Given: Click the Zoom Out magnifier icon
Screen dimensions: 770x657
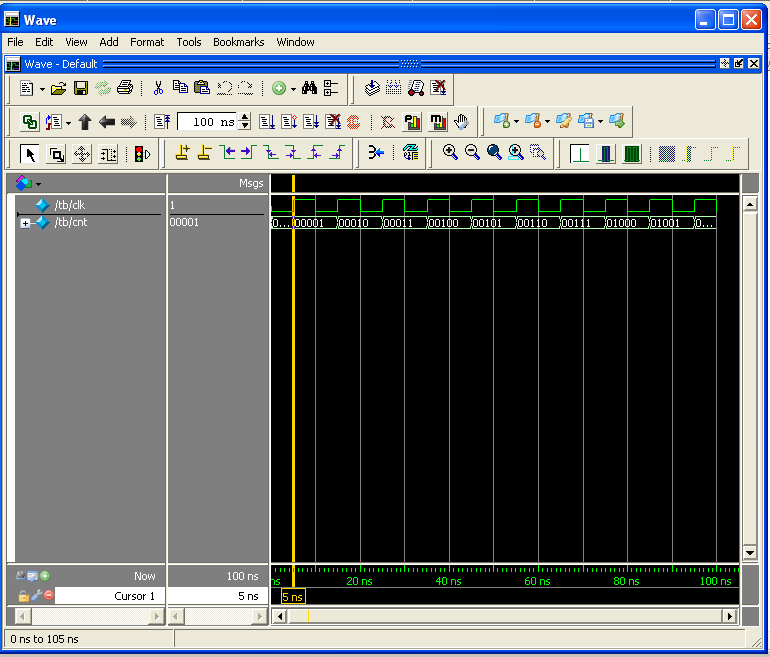Looking at the screenshot, I should click(472, 153).
